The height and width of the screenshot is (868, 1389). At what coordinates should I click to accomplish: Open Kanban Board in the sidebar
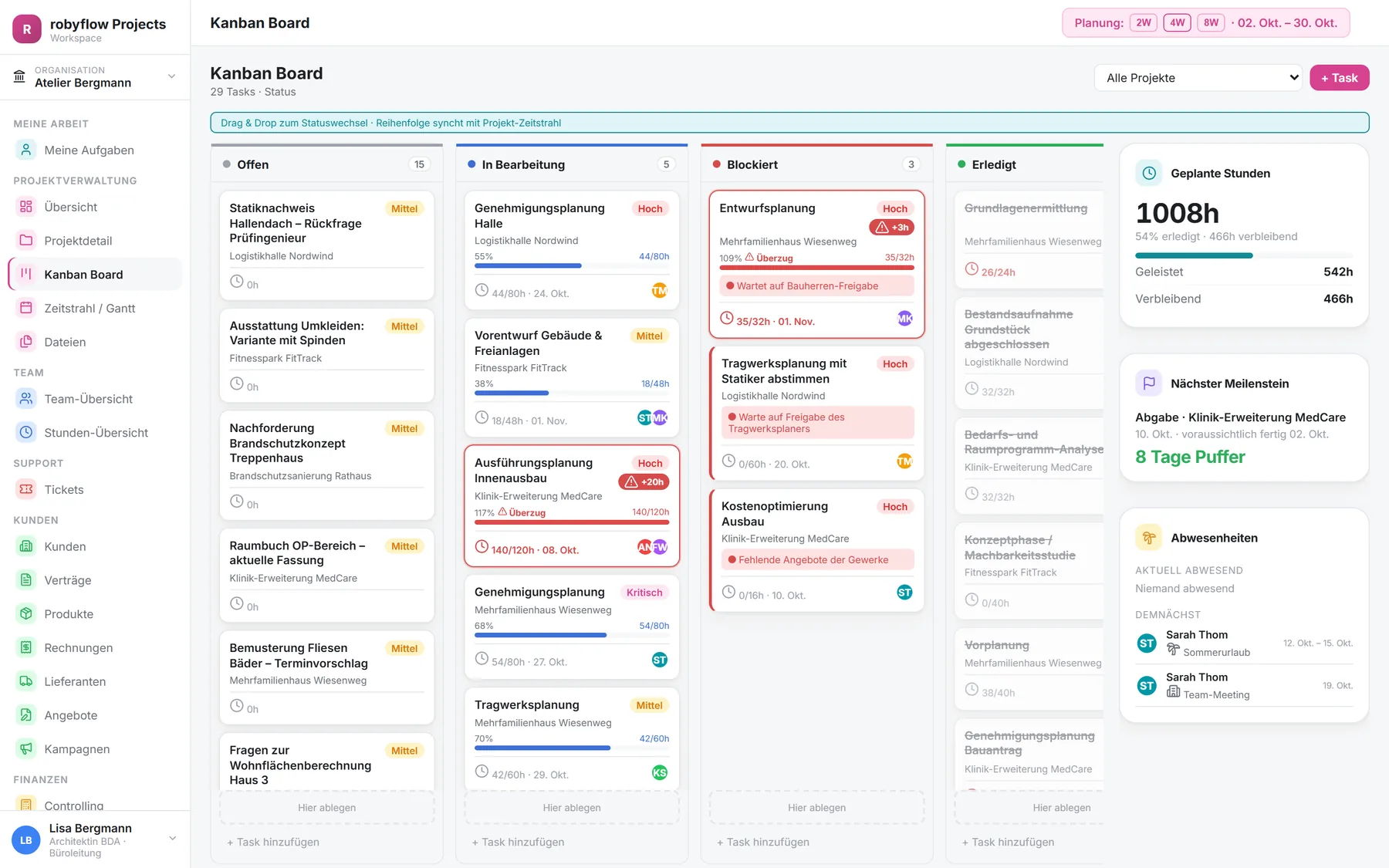(95, 275)
